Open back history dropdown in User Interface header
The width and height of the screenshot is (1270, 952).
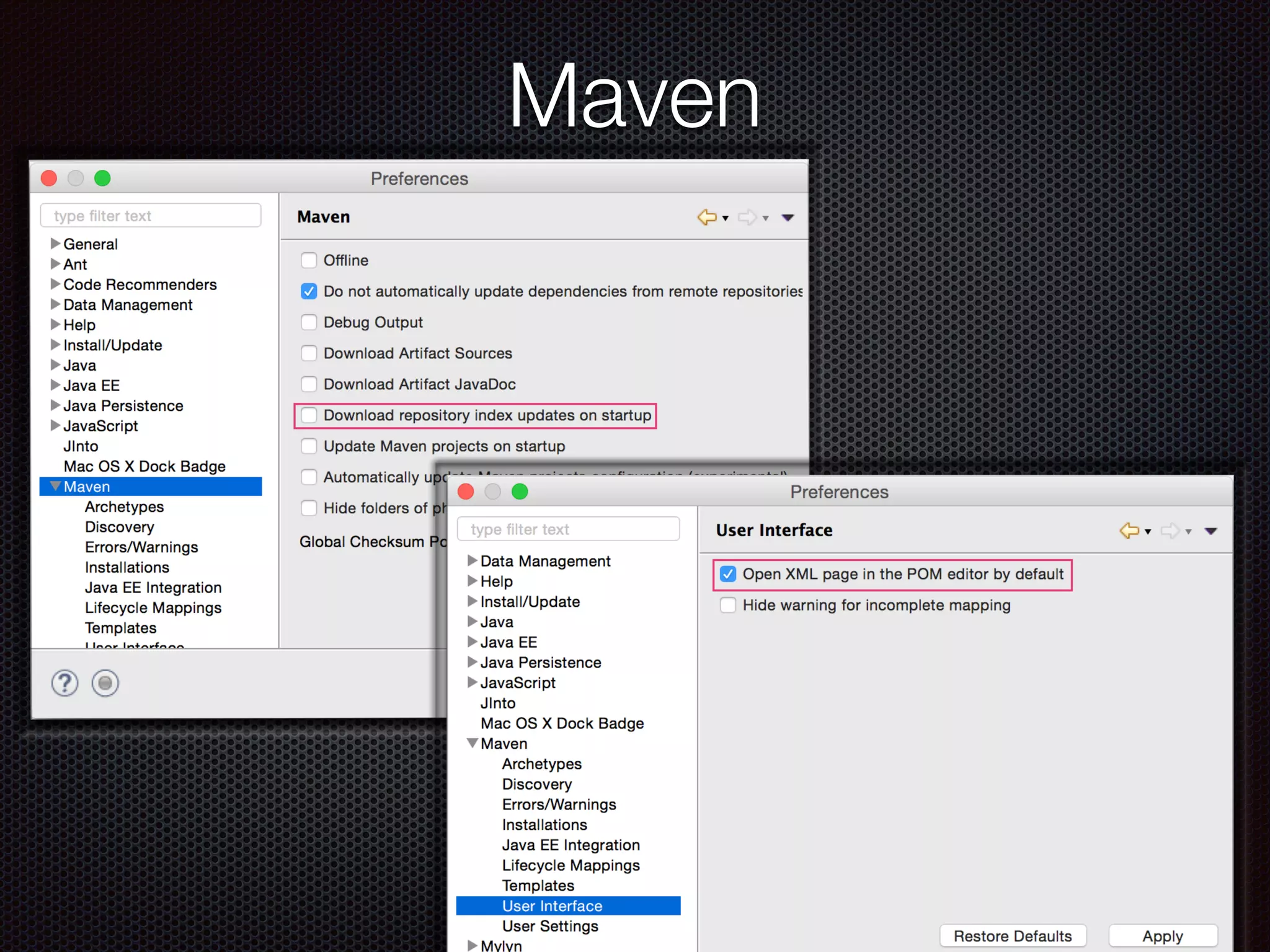click(1148, 532)
